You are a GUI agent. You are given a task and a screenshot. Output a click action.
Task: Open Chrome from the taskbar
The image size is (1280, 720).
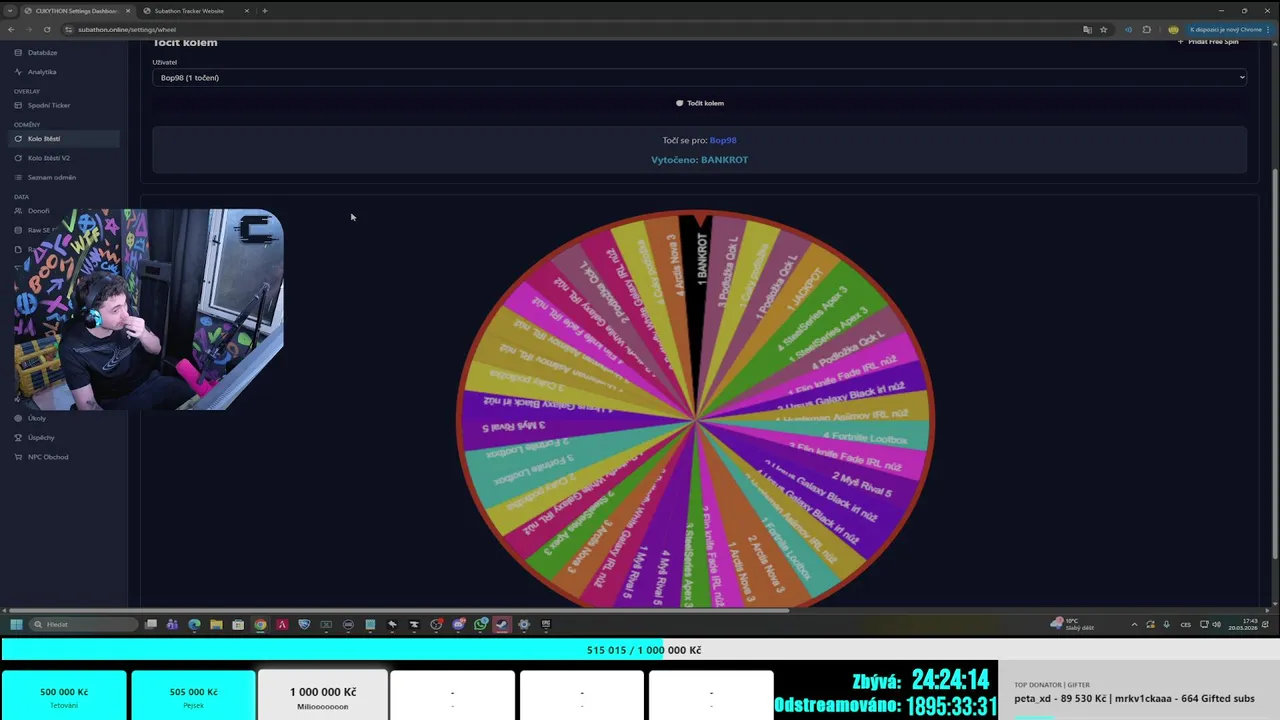pyautogui.click(x=260, y=624)
